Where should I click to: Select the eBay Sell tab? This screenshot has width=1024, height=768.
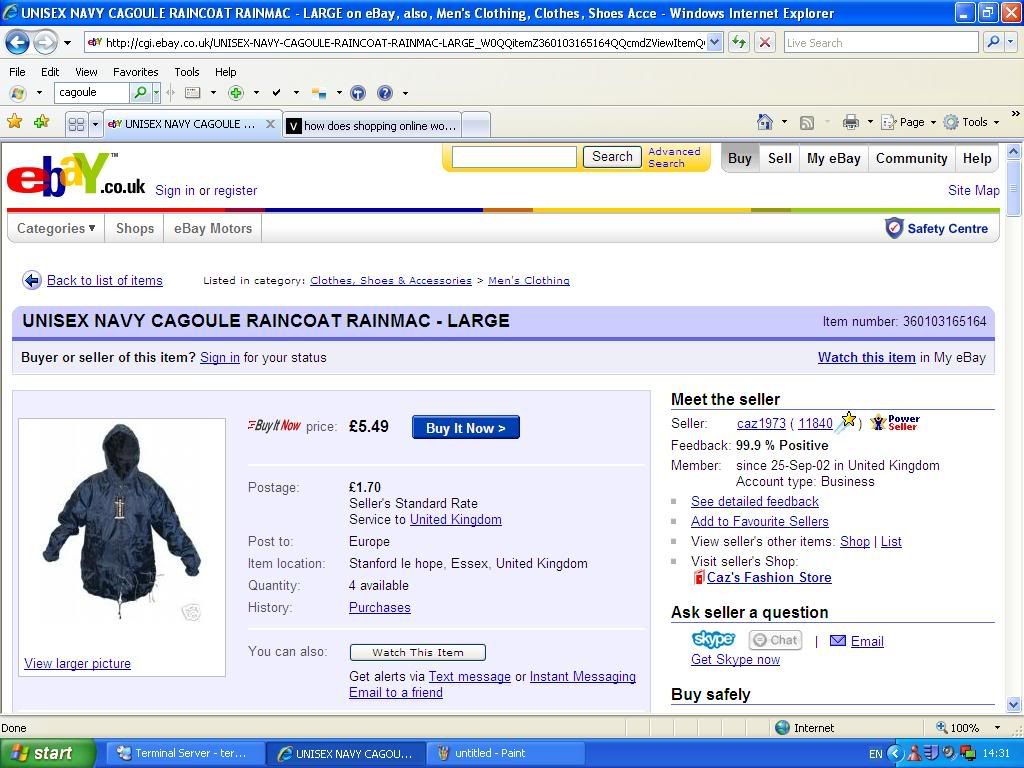(x=779, y=158)
